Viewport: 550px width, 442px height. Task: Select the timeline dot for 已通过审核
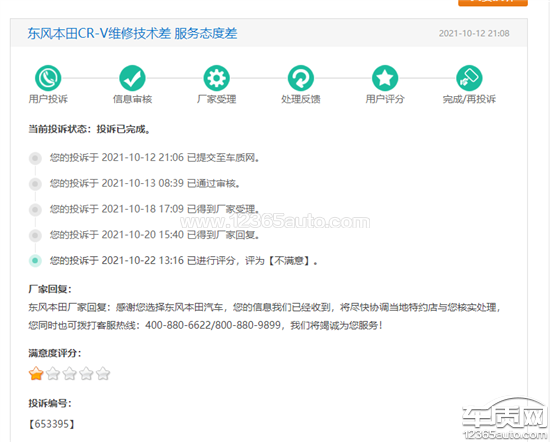(x=35, y=184)
